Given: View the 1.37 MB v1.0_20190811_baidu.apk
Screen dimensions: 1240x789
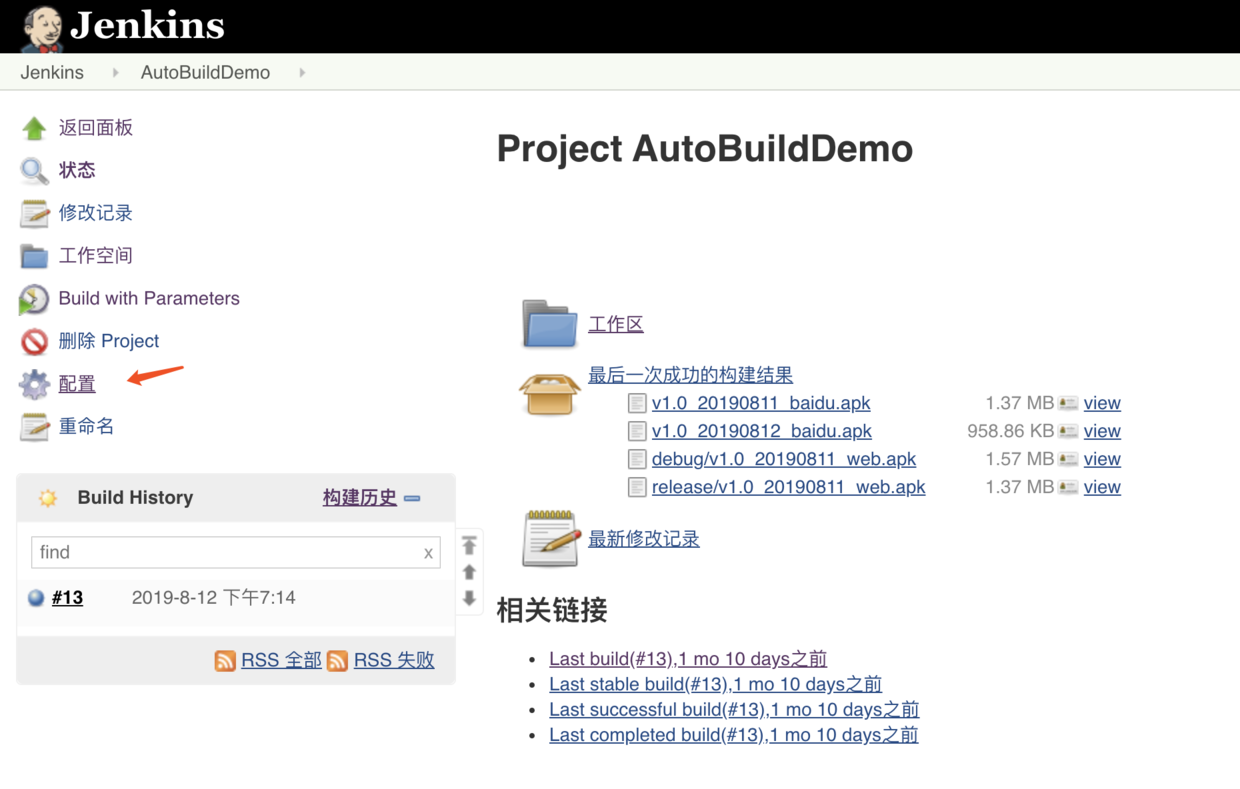Looking at the screenshot, I should pyautogui.click(x=1102, y=403).
